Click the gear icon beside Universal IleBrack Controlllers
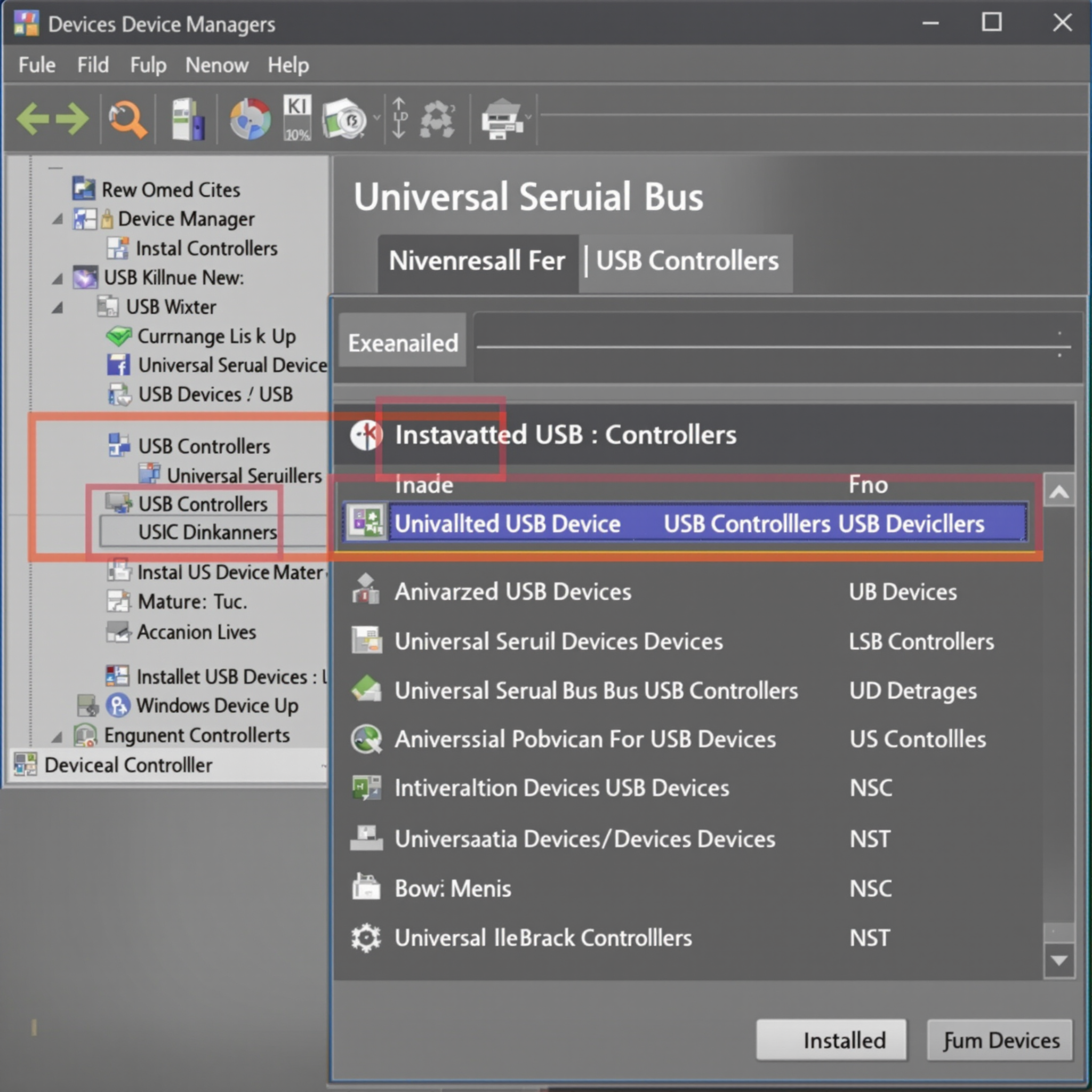This screenshot has height=1092, width=1092. (366, 938)
